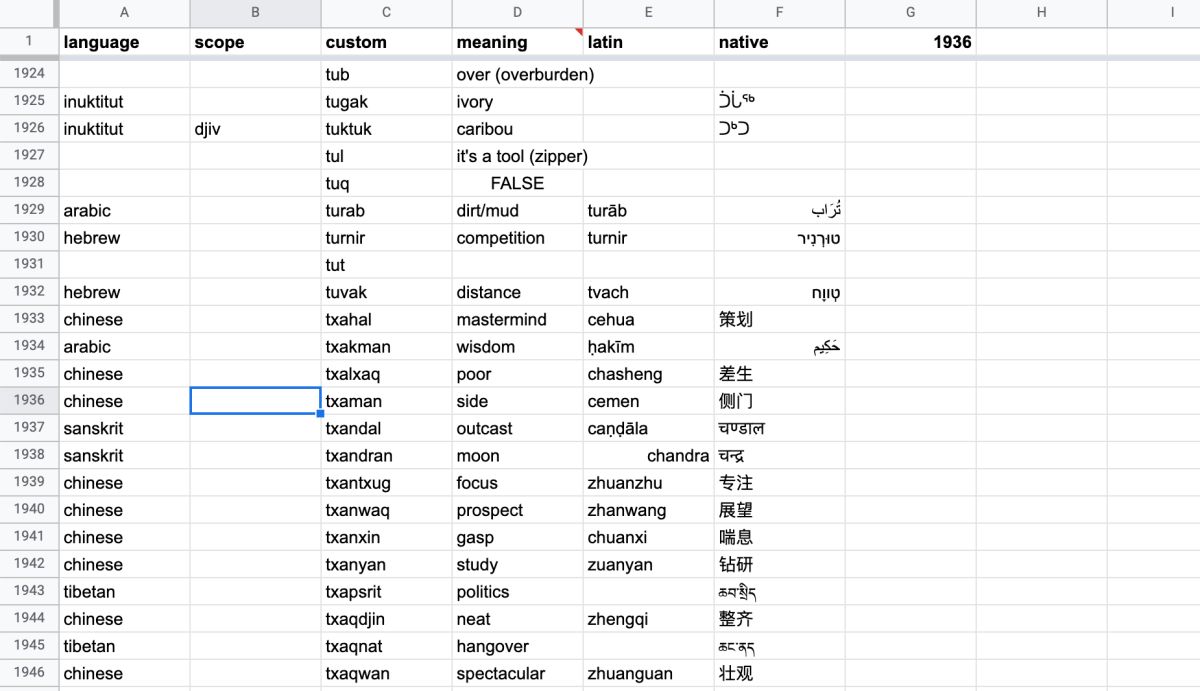1200x691 pixels.
Task: Select the 'tuq' cell
Action: pyautogui.click(x=387, y=183)
